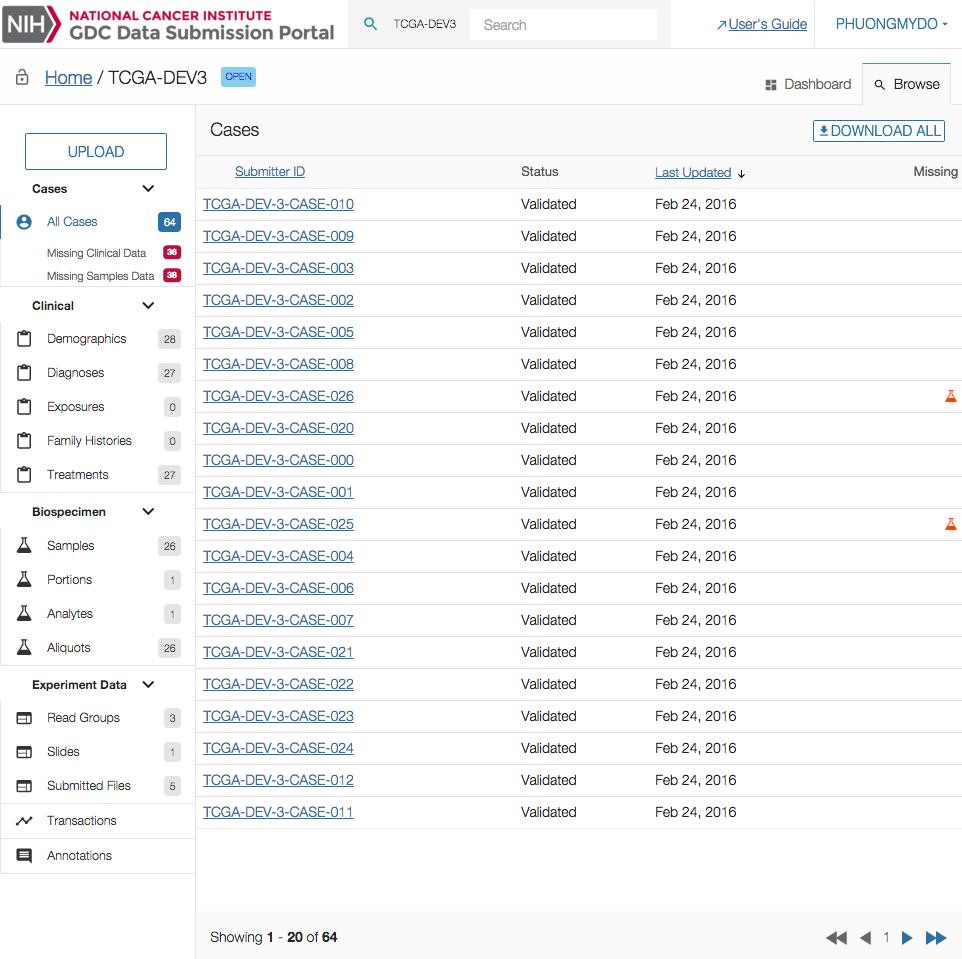Jump to first page using double-left arrow
The height and width of the screenshot is (959, 962).
[x=836, y=938]
